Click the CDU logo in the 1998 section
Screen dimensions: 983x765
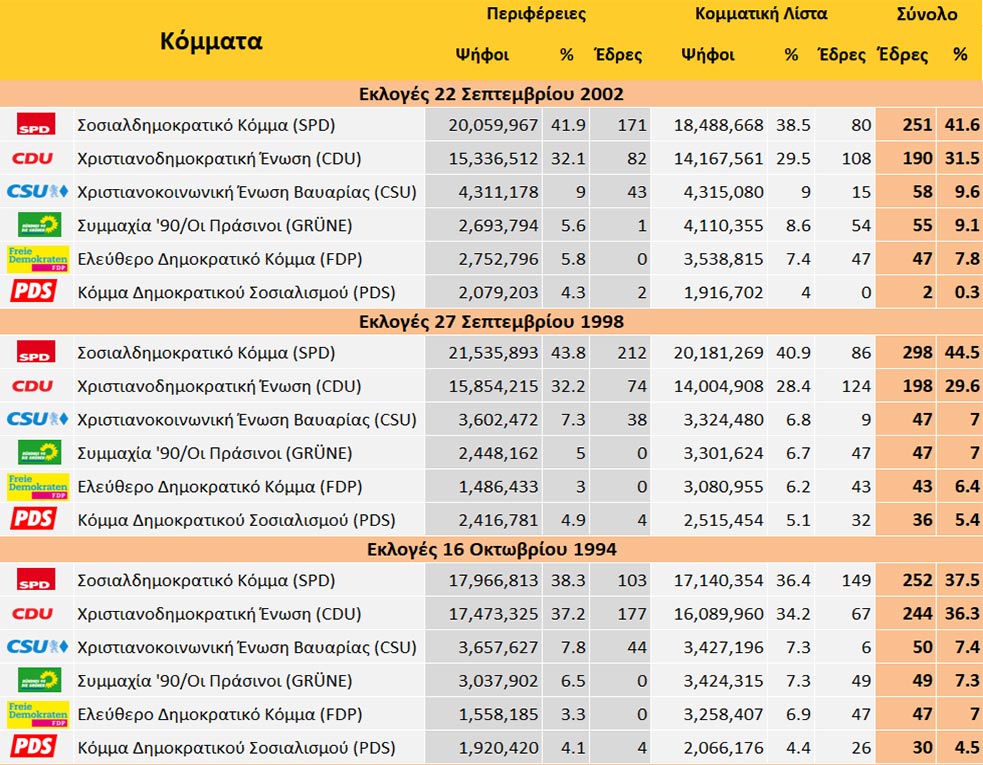33,386
